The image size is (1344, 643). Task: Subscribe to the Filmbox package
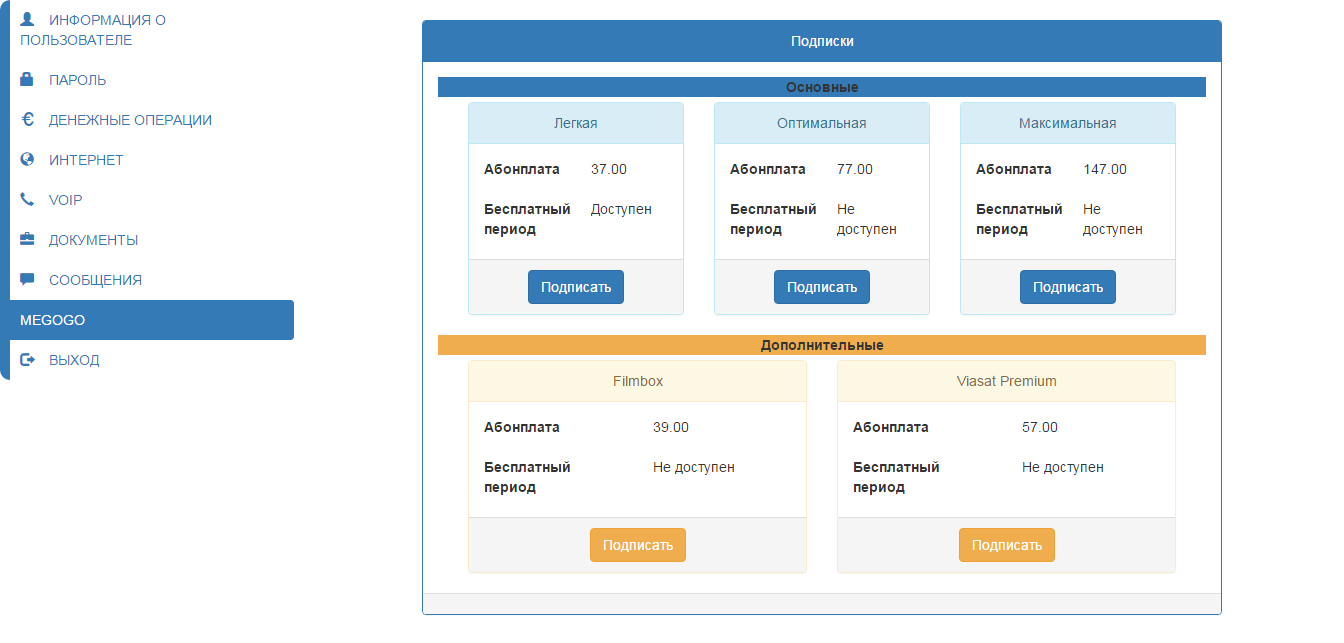(638, 545)
